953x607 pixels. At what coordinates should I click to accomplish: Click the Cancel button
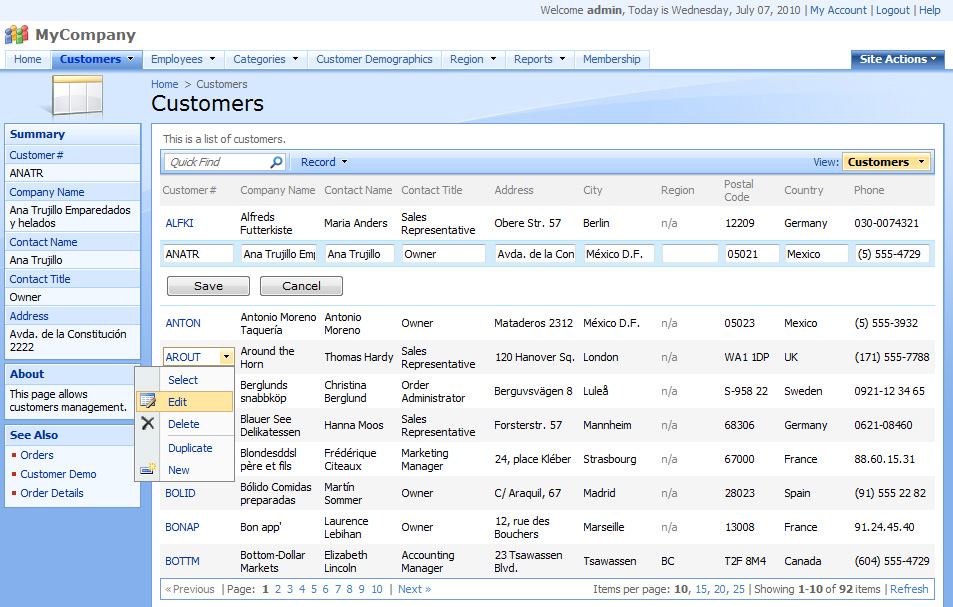301,286
